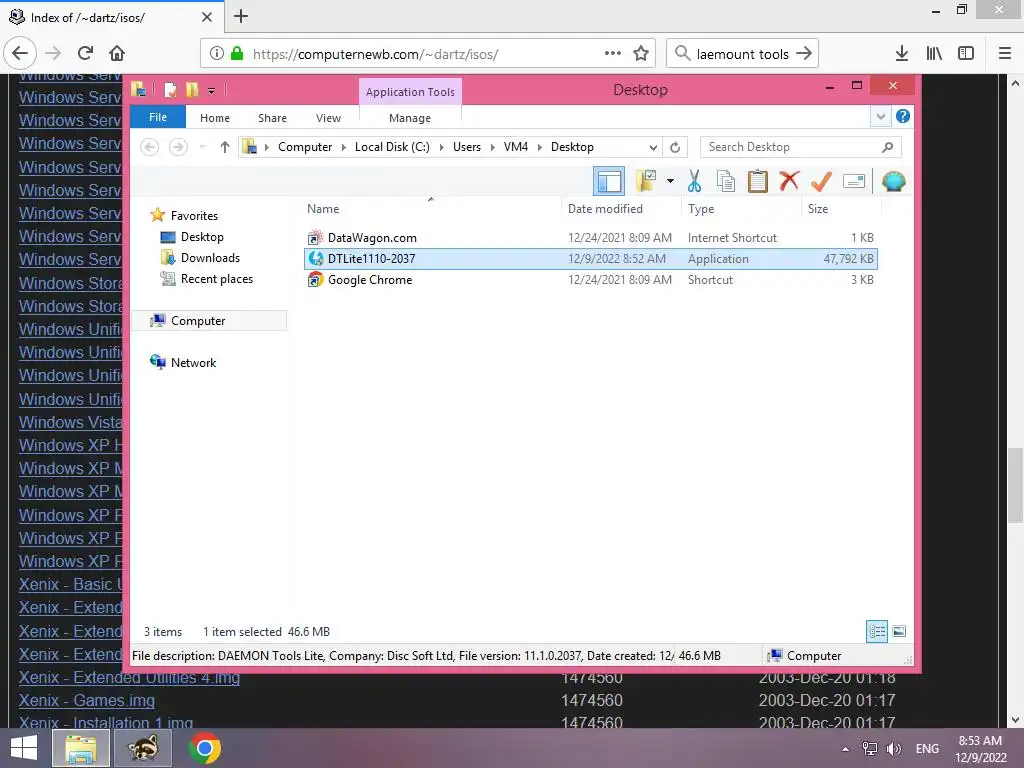
Task: Select Network in the navigation pane
Action: pyautogui.click(x=193, y=362)
